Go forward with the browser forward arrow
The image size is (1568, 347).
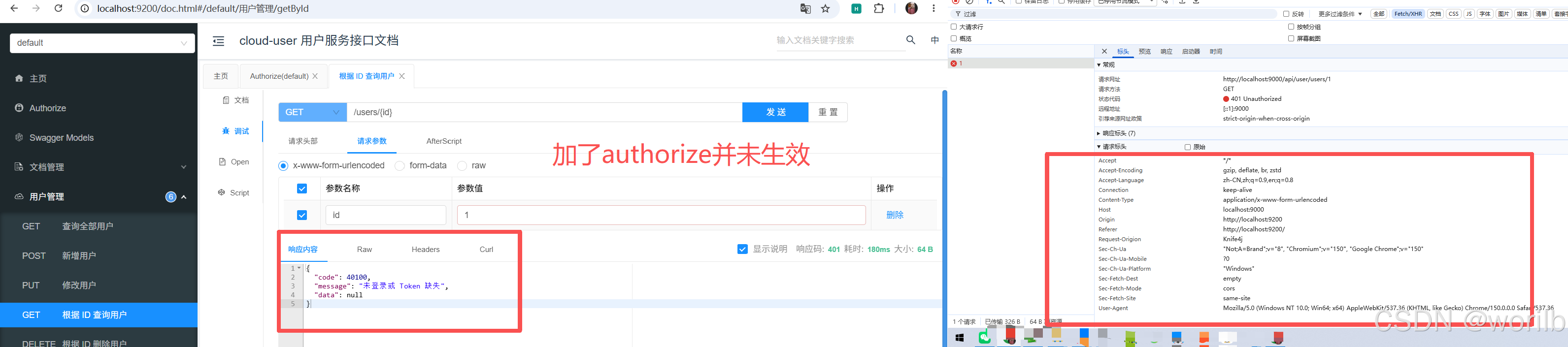tap(36, 8)
